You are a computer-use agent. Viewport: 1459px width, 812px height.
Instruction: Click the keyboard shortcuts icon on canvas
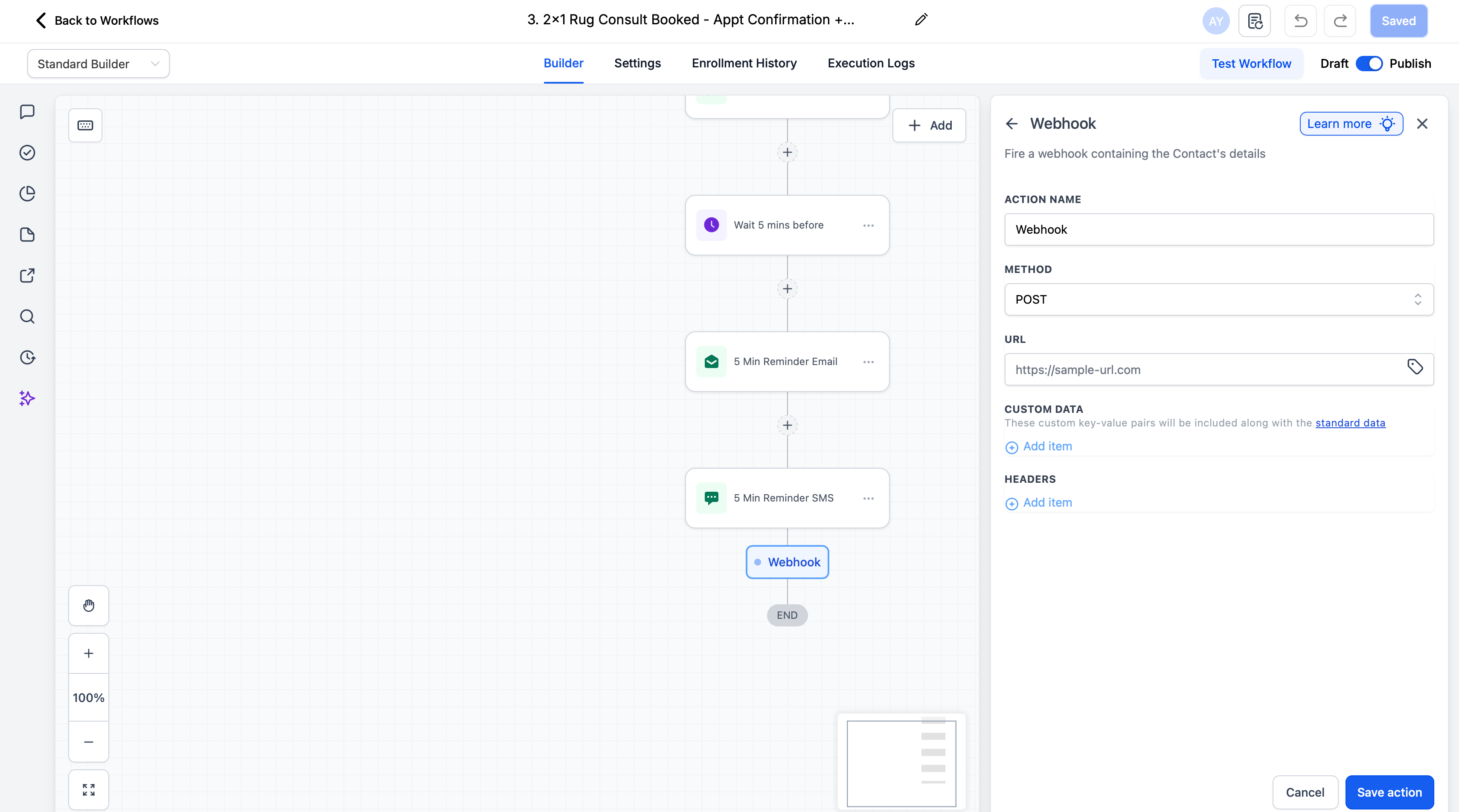85,125
